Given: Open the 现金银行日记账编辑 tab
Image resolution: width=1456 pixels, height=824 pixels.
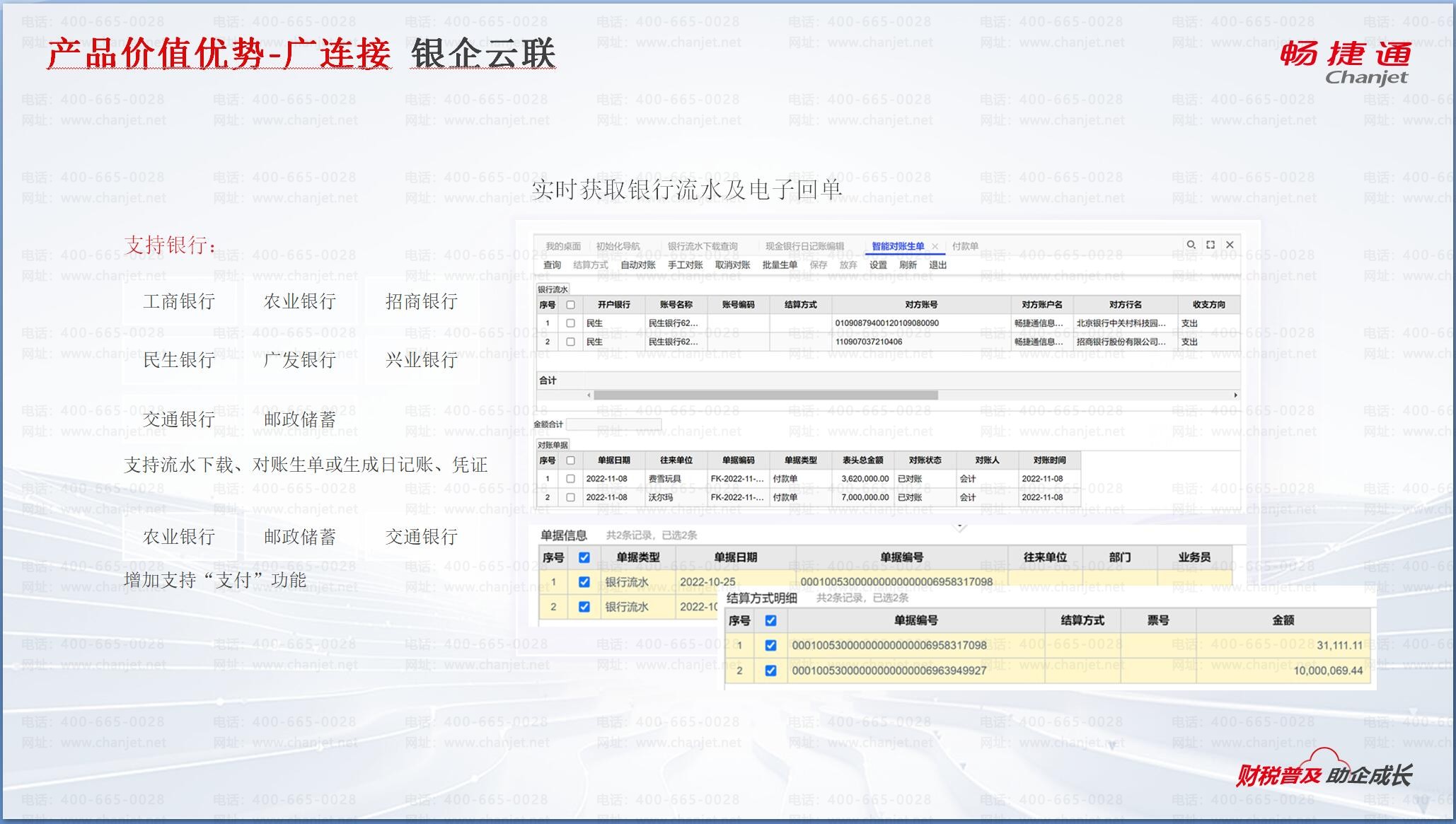Looking at the screenshot, I should coord(804,246).
